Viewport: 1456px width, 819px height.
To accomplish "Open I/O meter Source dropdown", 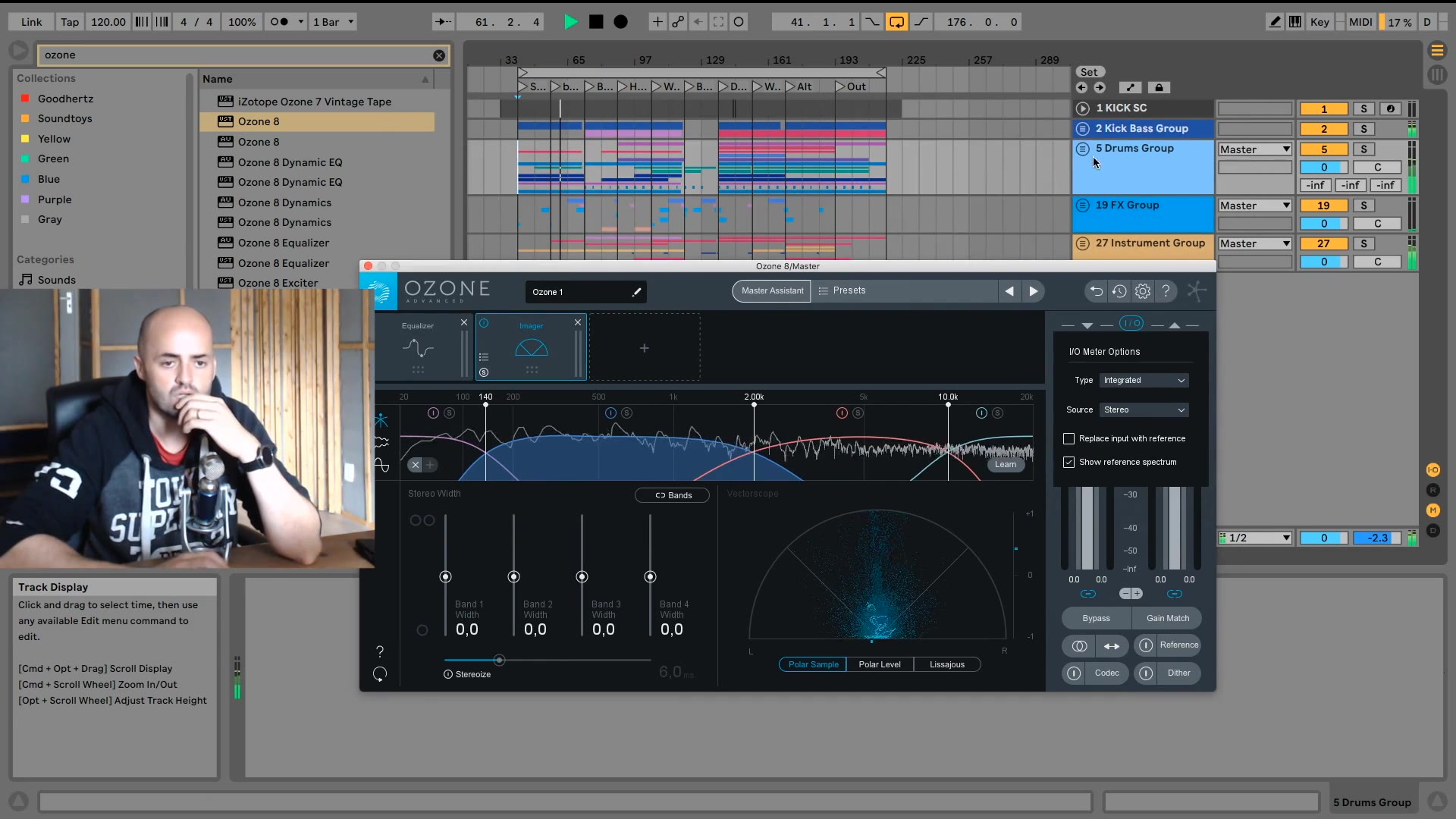I will coord(1144,410).
